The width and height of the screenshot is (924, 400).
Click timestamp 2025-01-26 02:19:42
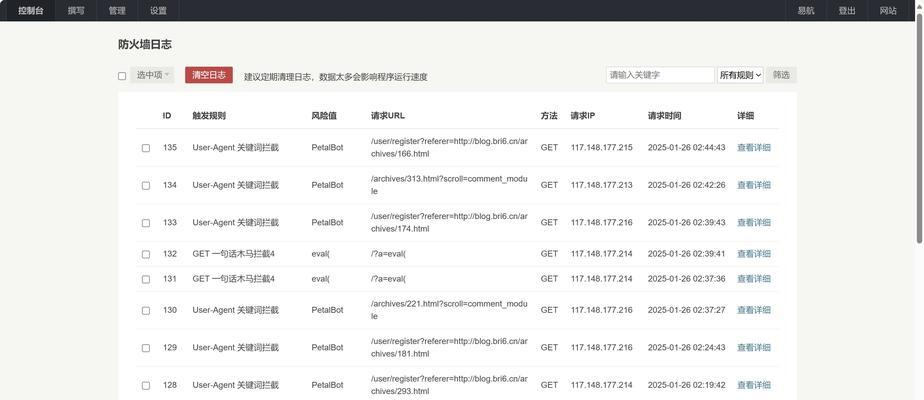coord(687,385)
